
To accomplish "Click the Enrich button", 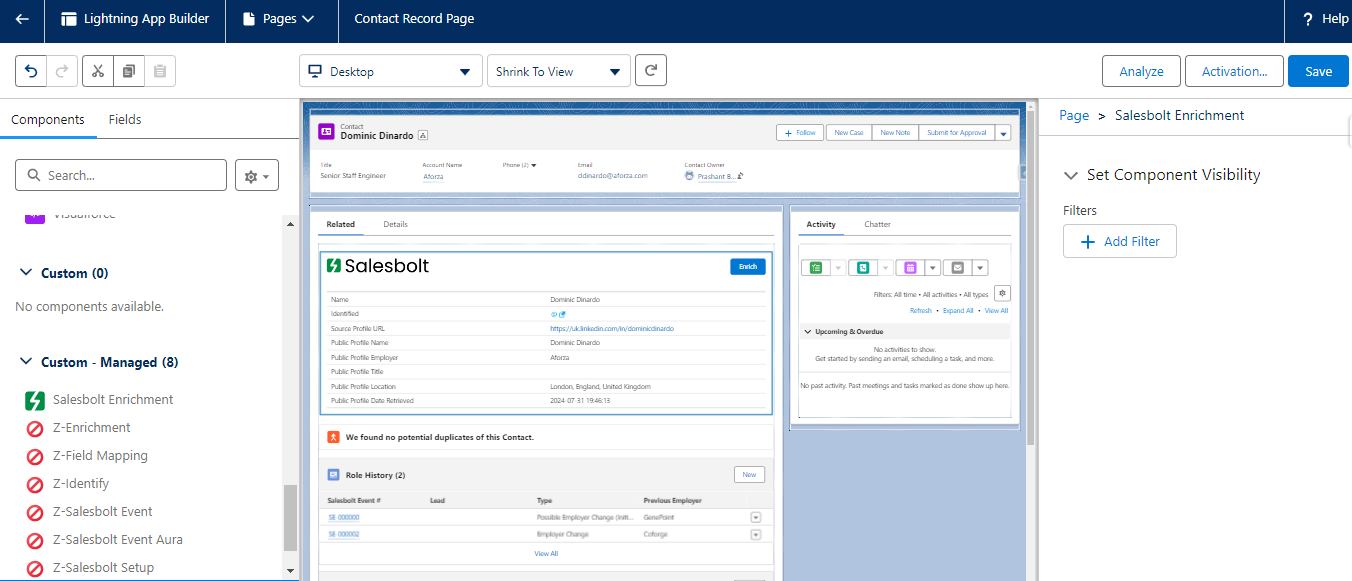I will [748, 266].
